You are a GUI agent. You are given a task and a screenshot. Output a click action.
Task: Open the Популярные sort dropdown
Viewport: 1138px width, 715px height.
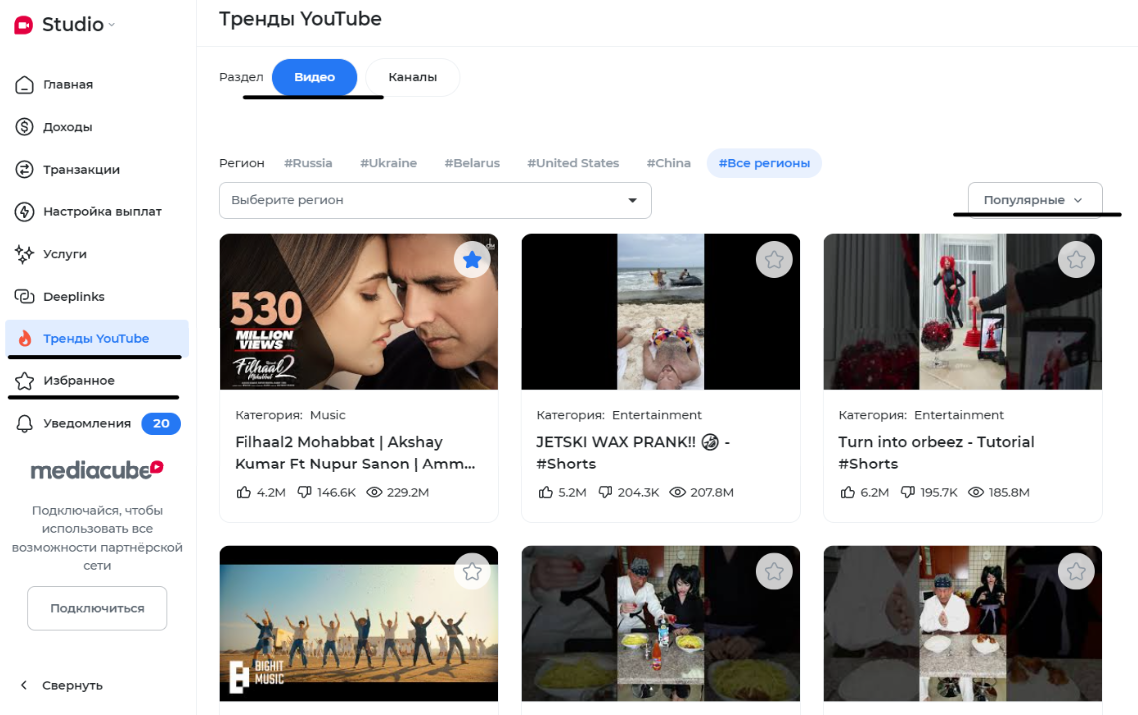point(1035,200)
